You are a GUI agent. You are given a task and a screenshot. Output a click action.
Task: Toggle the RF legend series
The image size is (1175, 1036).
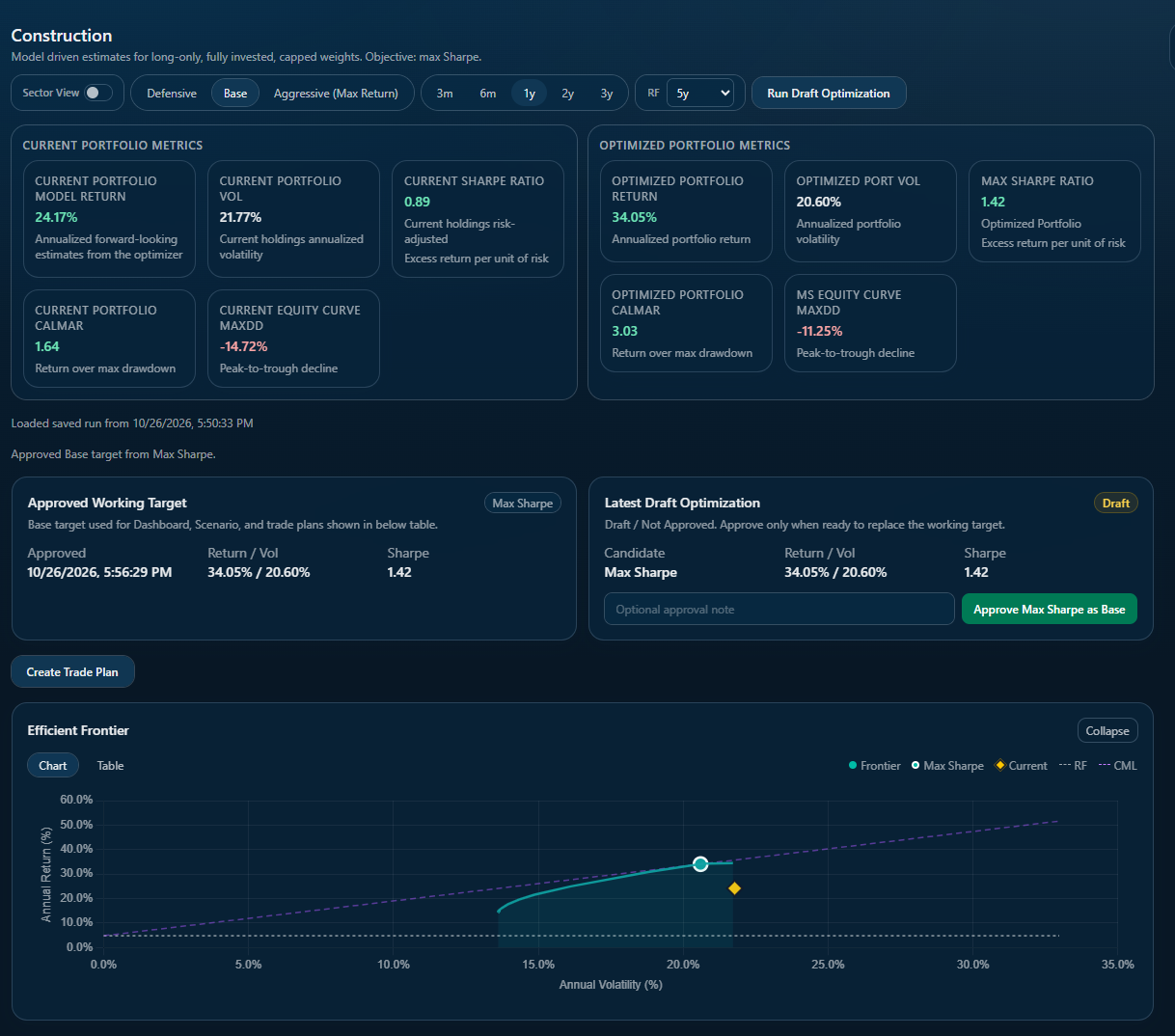pos(1073,766)
